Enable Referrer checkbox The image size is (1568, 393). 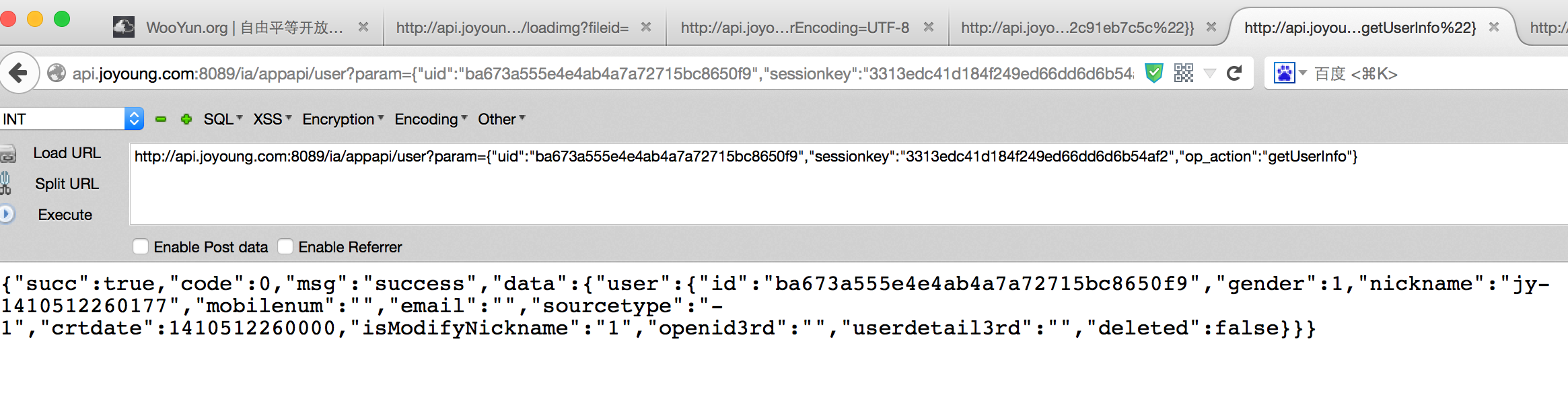coord(285,247)
